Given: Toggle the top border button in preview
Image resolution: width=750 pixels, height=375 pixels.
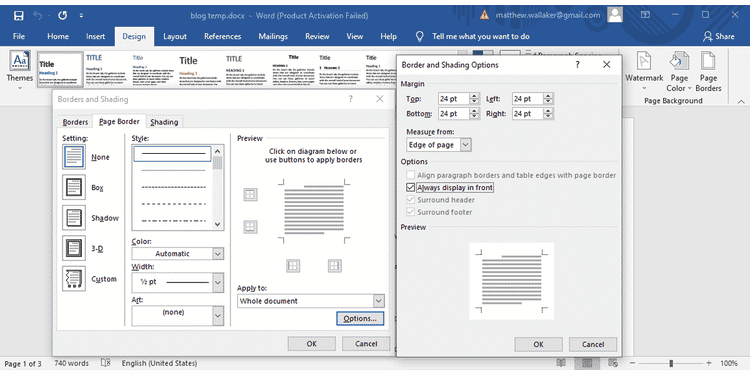Looking at the screenshot, I should (251, 195).
